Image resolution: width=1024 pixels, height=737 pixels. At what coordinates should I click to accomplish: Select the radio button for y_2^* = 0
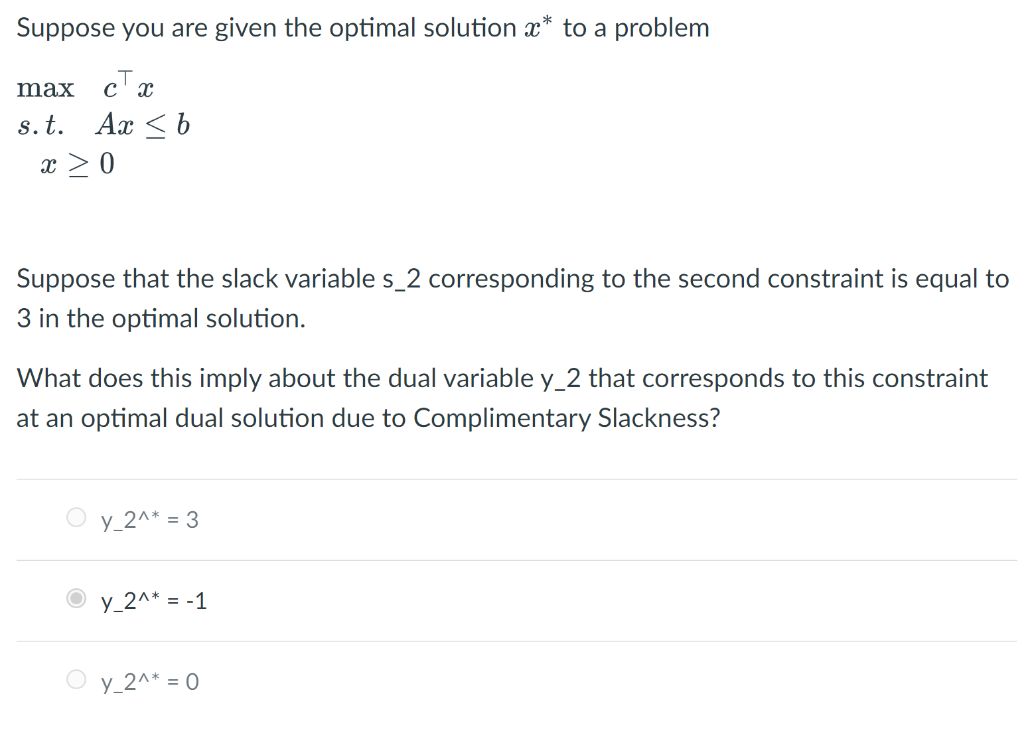click(x=76, y=678)
